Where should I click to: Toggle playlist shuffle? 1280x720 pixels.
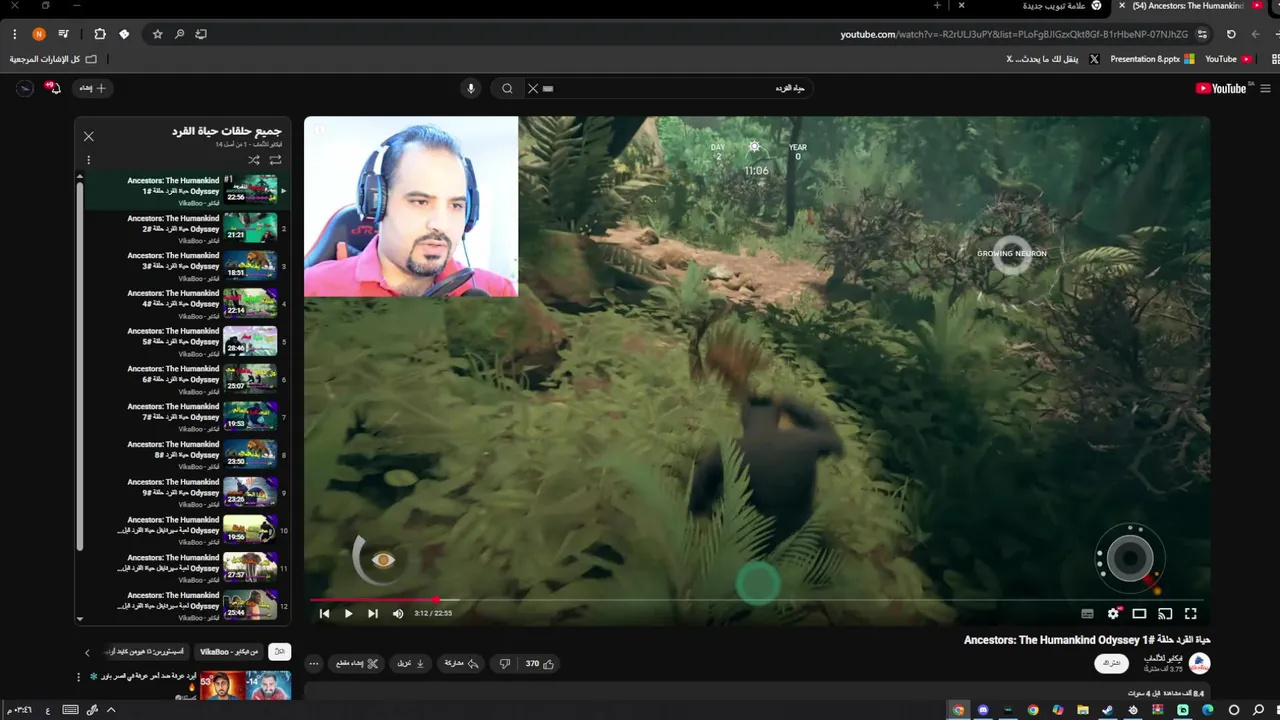(x=253, y=160)
